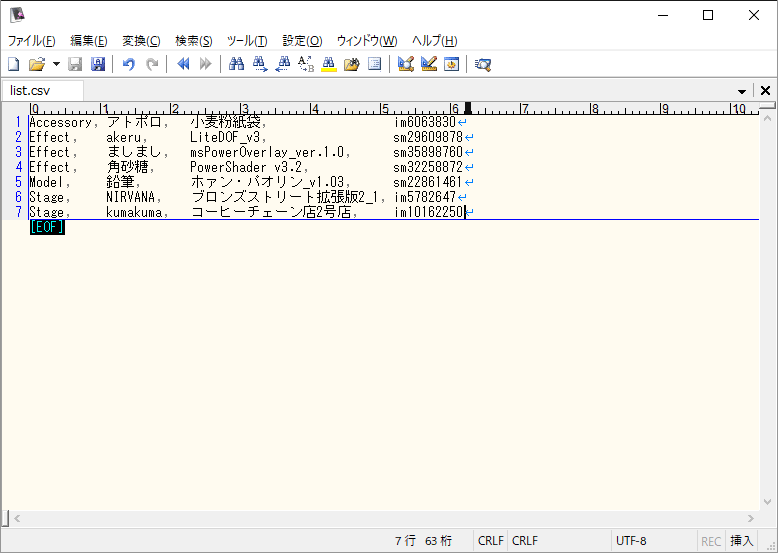Click the column ruler above the text
The image size is (778, 553).
pos(394,108)
